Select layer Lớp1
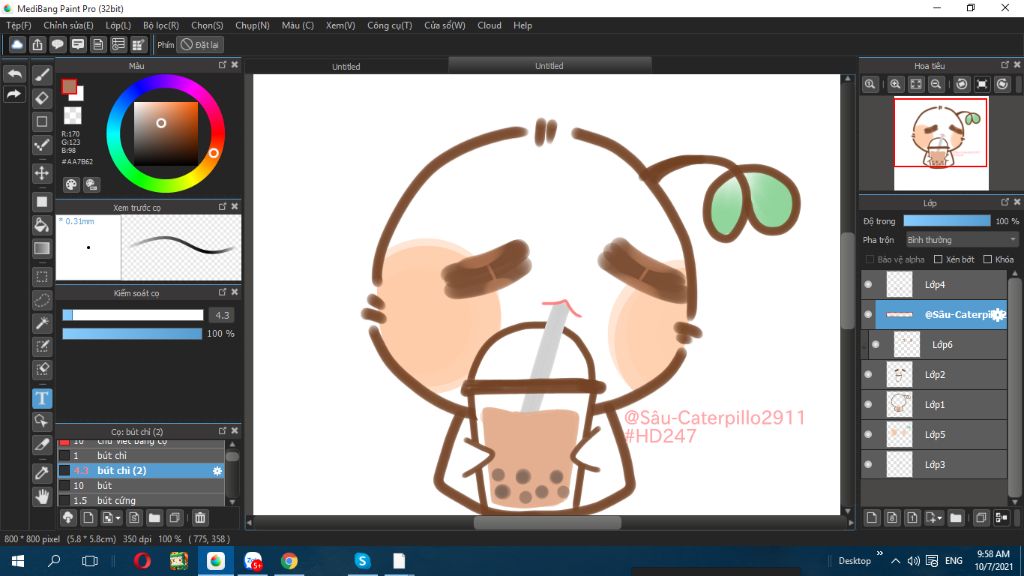This screenshot has height=576, width=1024. pyautogui.click(x=934, y=404)
